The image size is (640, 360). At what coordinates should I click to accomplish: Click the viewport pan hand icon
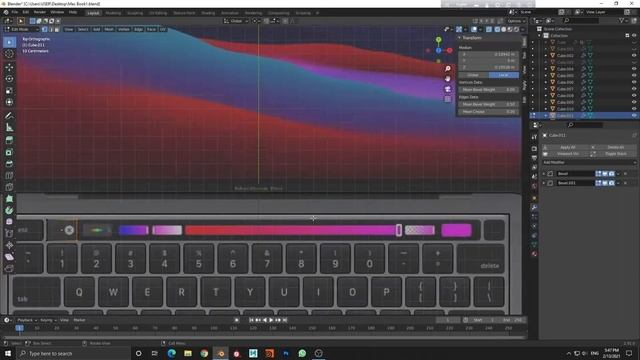coord(448,78)
